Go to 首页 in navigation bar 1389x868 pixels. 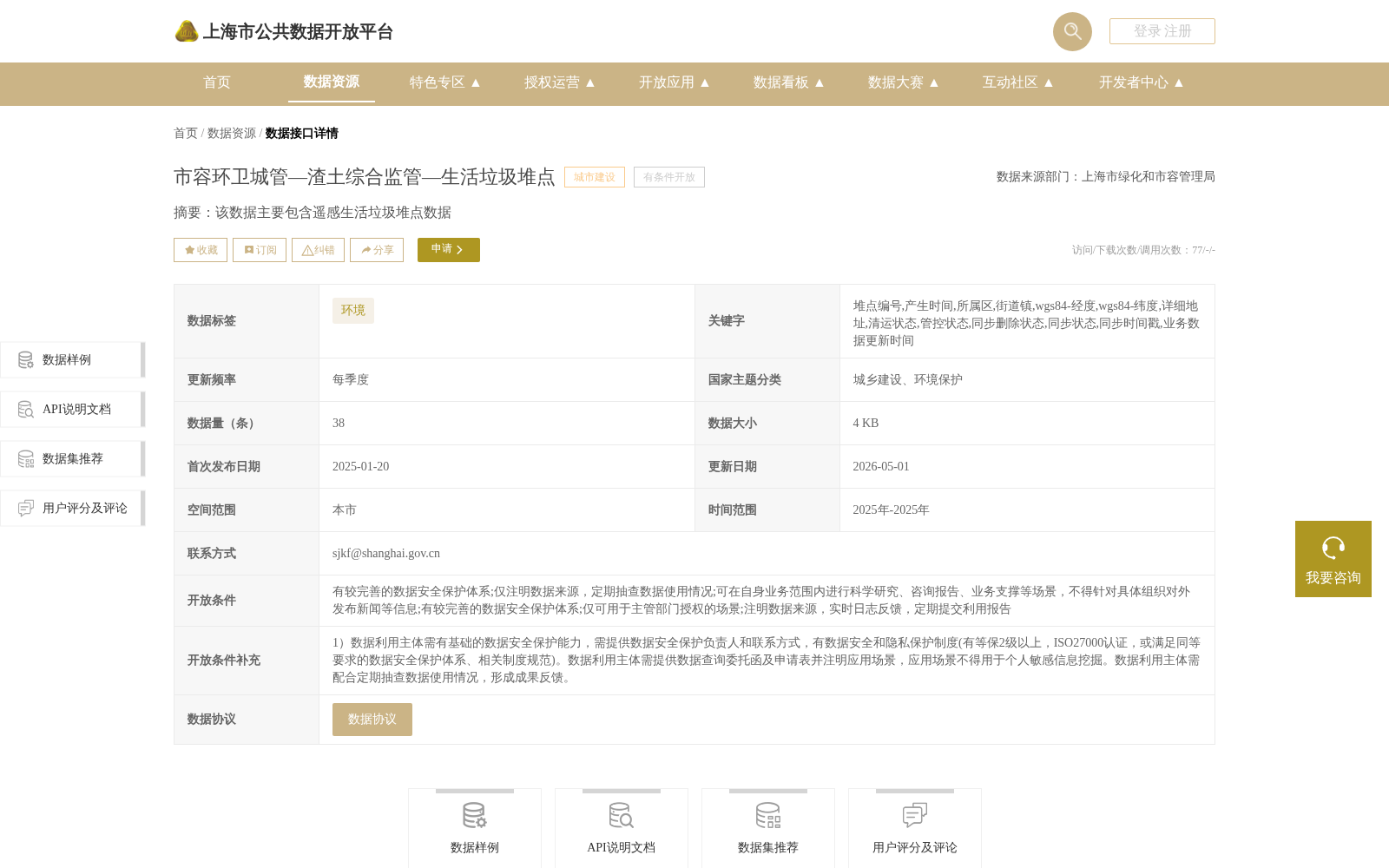click(217, 82)
